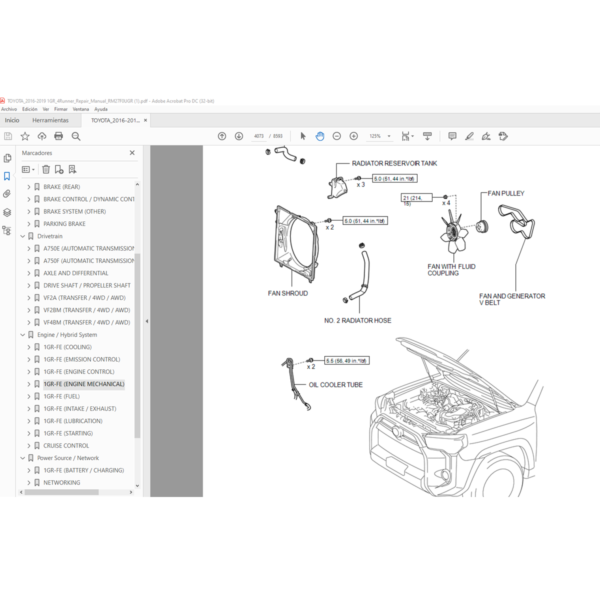This screenshot has height=600, width=600.
Task: Select the TOYOTA_2016-201... document tab
Action: click(115, 120)
